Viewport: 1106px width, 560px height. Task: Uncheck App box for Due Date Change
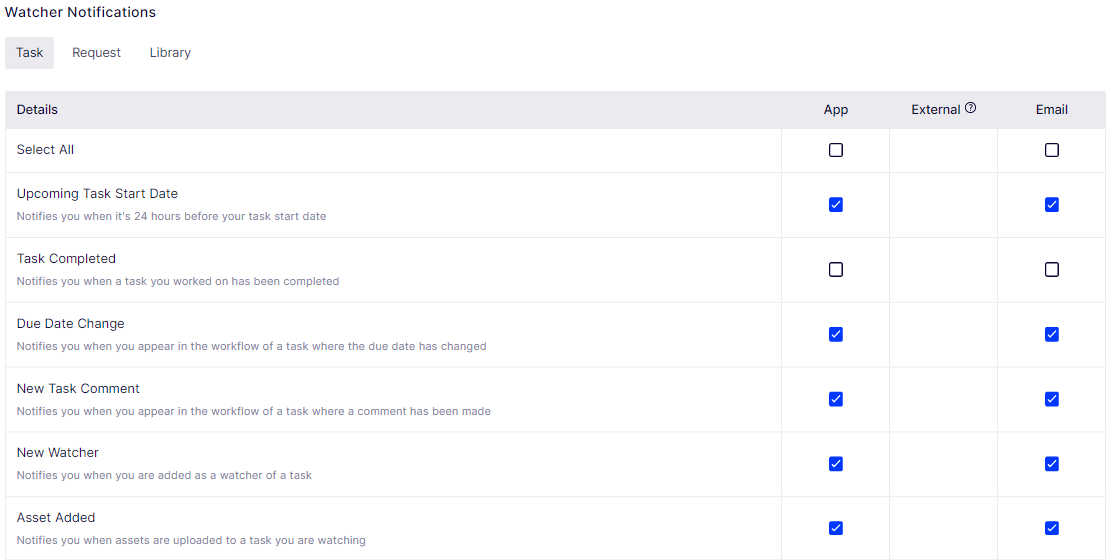836,334
